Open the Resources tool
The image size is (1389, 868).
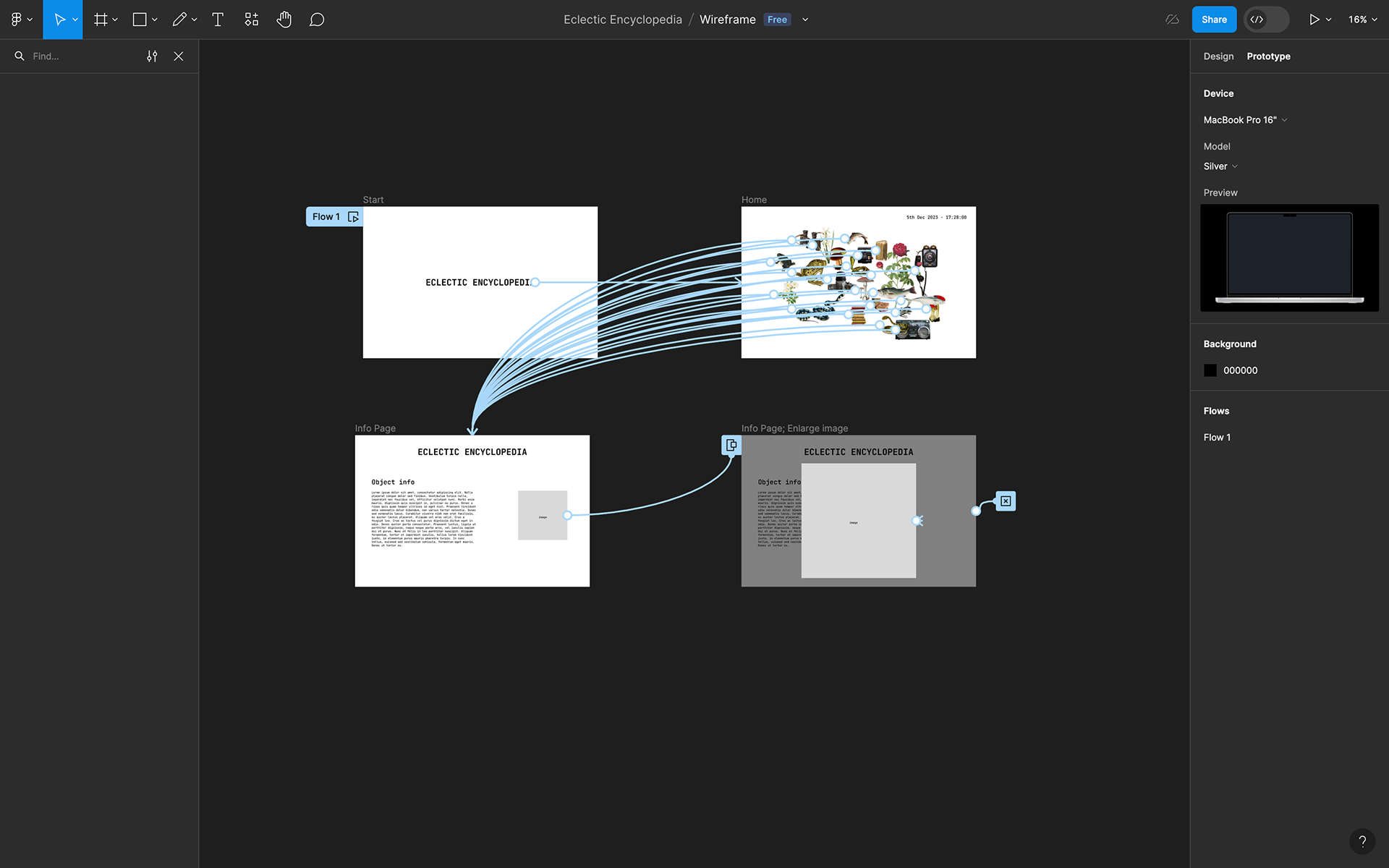click(251, 20)
